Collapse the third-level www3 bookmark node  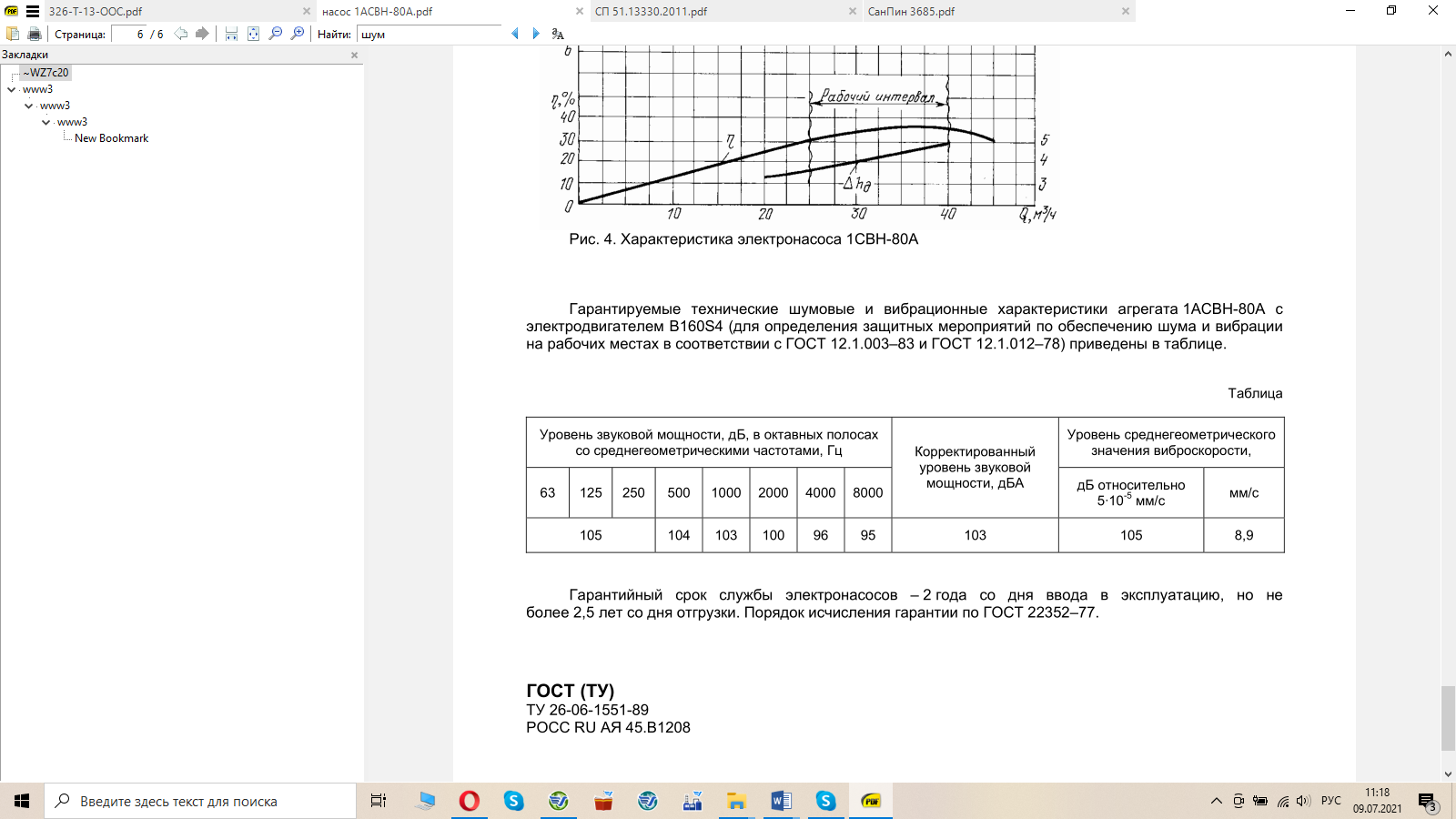click(x=45, y=122)
